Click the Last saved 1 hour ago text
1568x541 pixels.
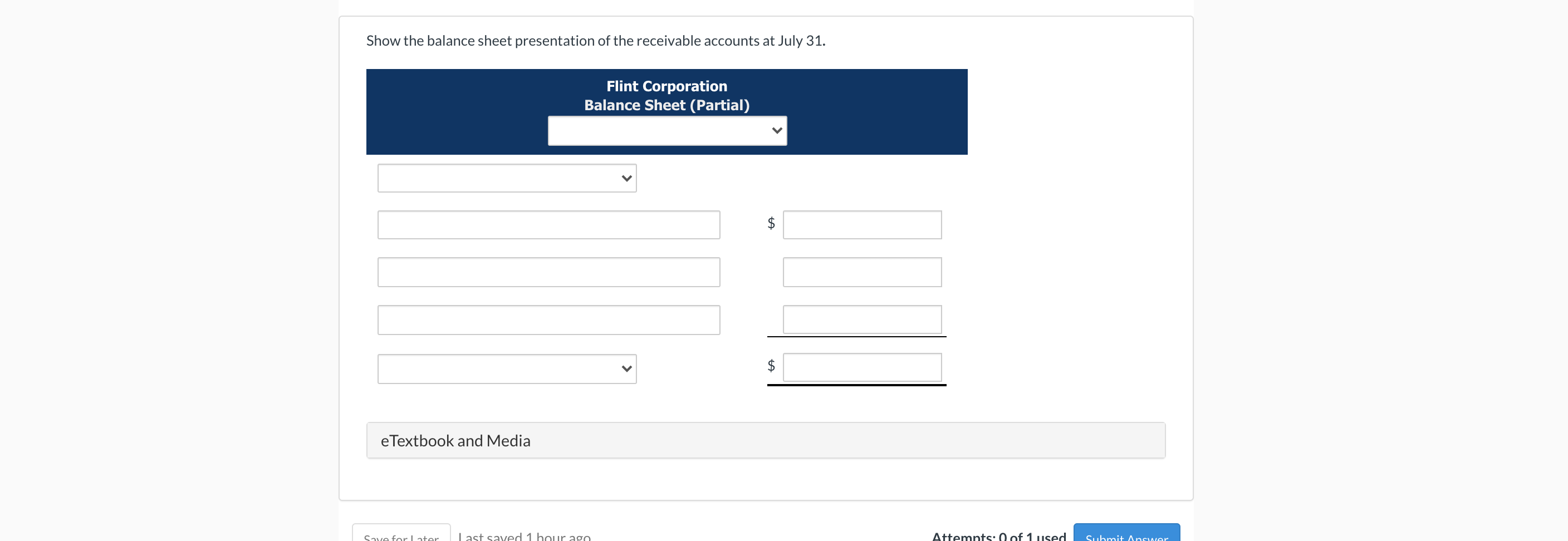pos(524,536)
